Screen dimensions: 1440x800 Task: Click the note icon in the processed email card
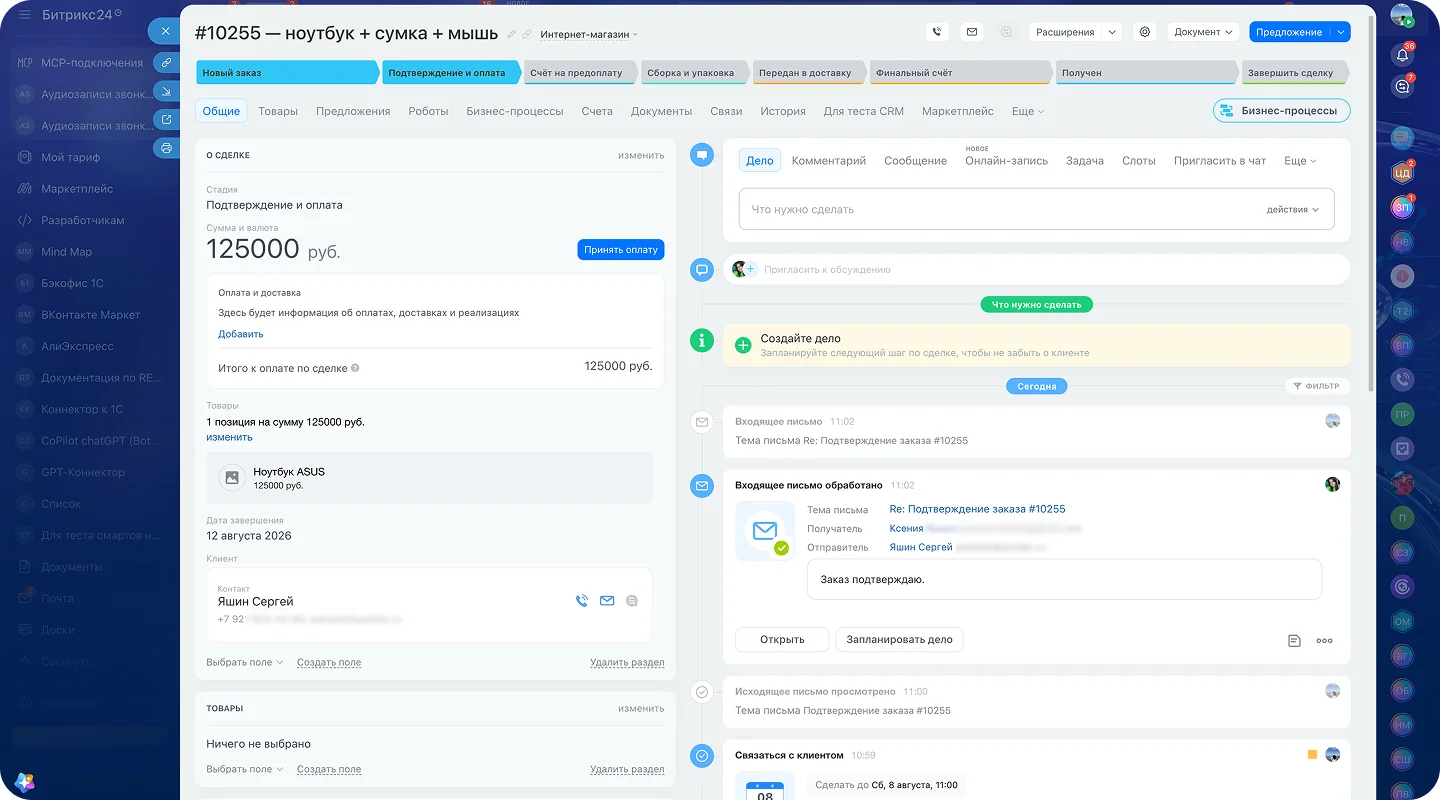[x=1294, y=641]
